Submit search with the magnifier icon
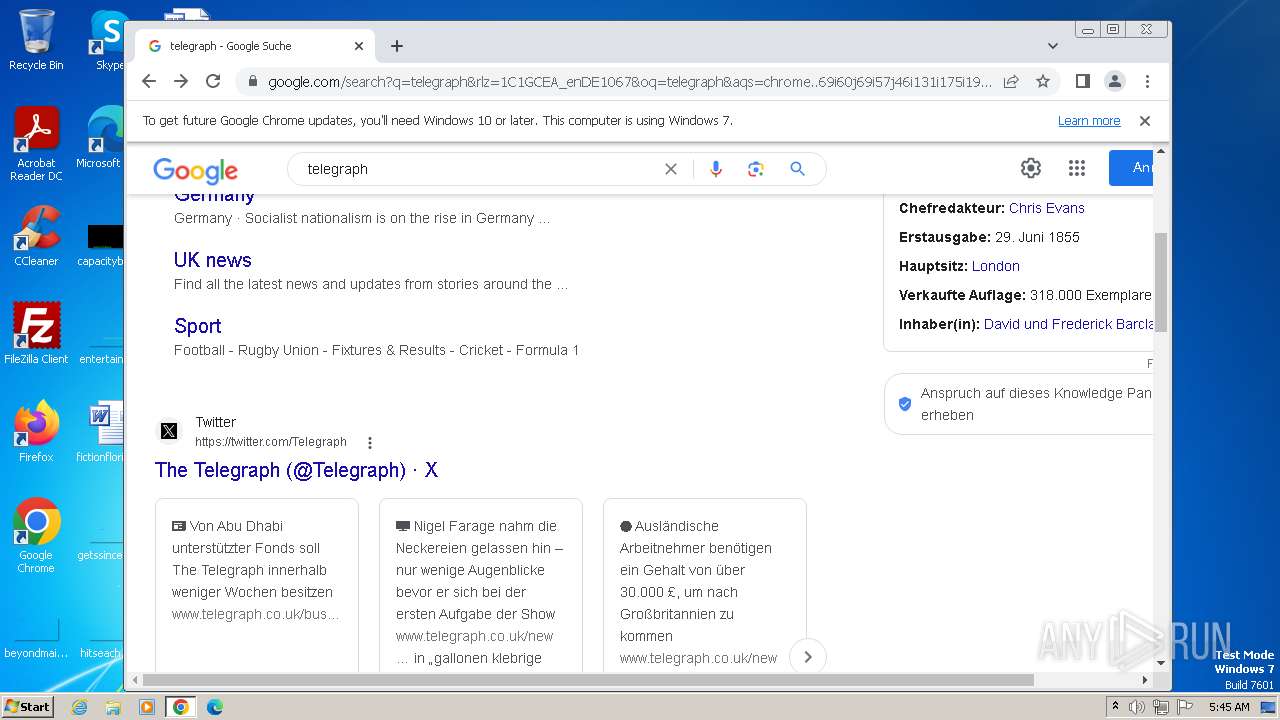This screenshot has width=1280, height=720. (x=797, y=169)
